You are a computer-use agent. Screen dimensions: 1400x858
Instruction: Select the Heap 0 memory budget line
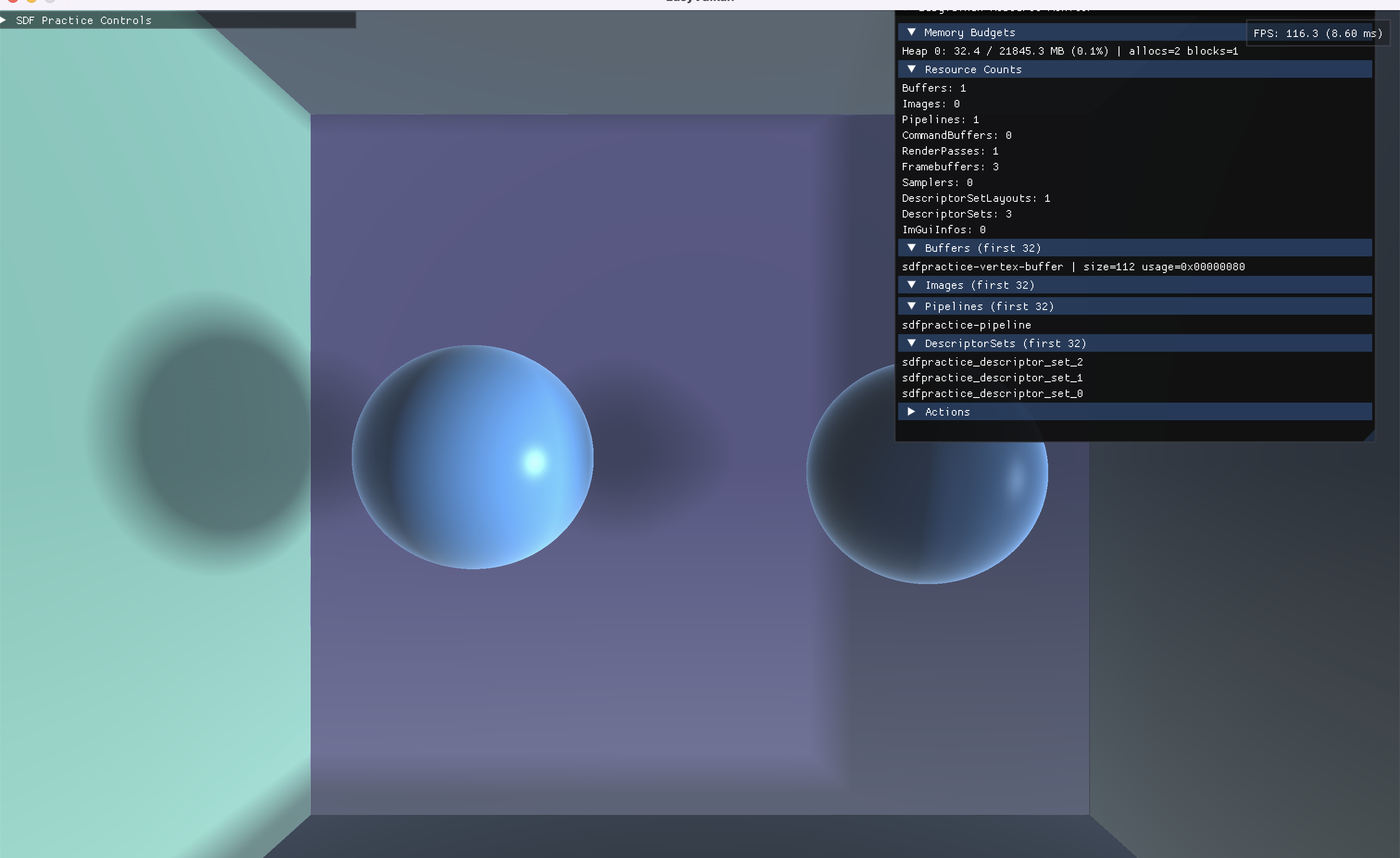point(1070,51)
